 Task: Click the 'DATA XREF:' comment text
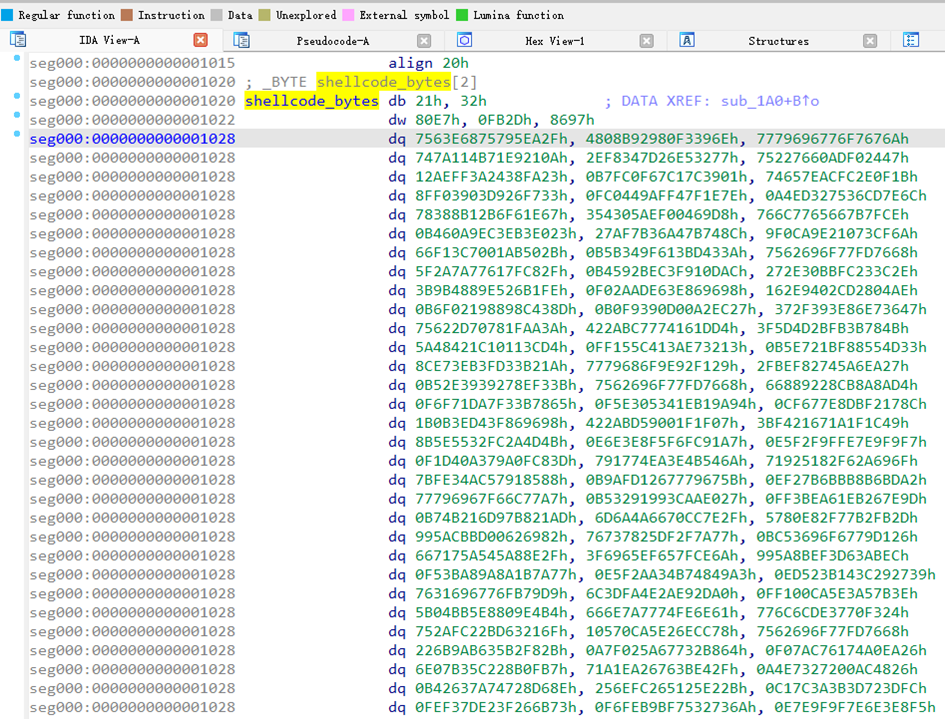pyautogui.click(x=666, y=101)
